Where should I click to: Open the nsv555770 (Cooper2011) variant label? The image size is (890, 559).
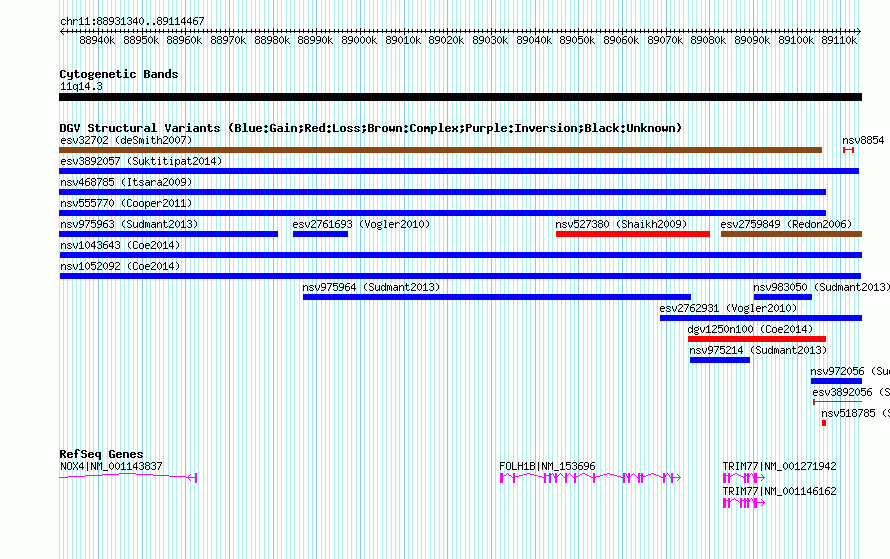click(x=126, y=203)
